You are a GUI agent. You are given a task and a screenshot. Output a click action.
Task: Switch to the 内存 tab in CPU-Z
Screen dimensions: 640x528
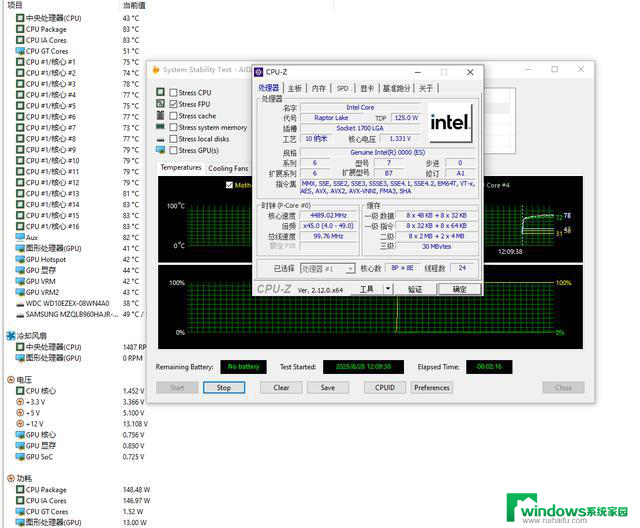coord(319,88)
